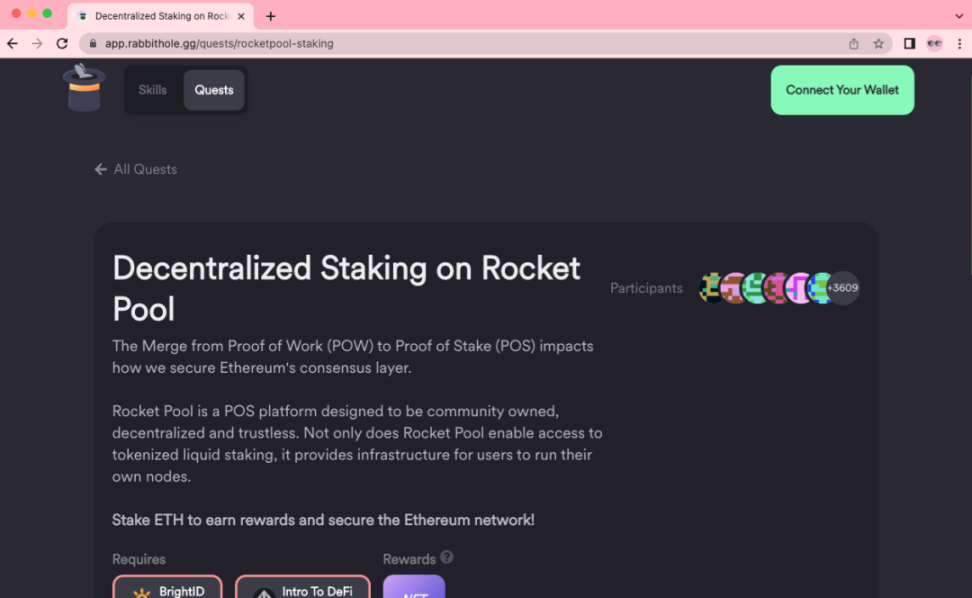Reload the current page
Image resolution: width=972 pixels, height=598 pixels.
62,43
